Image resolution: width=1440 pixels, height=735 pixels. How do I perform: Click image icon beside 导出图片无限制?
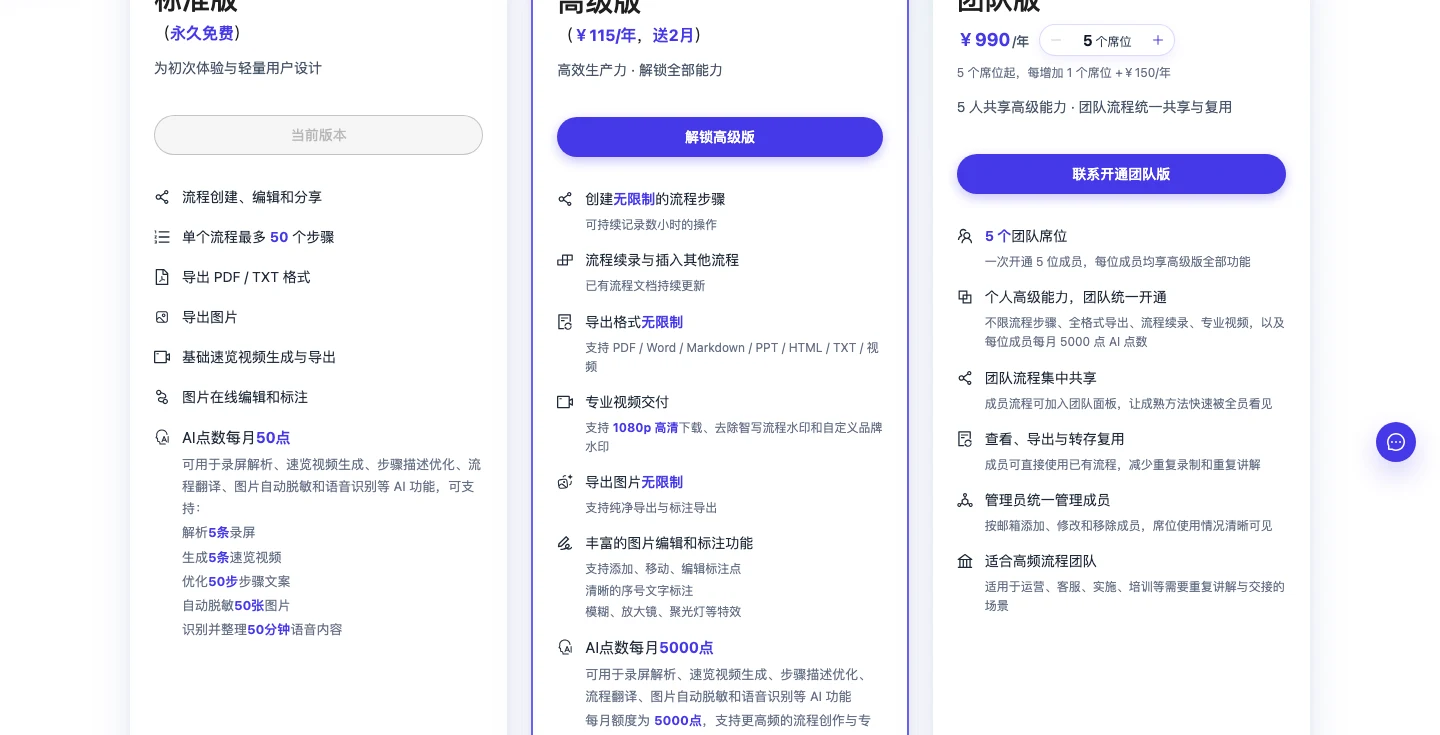(x=565, y=482)
